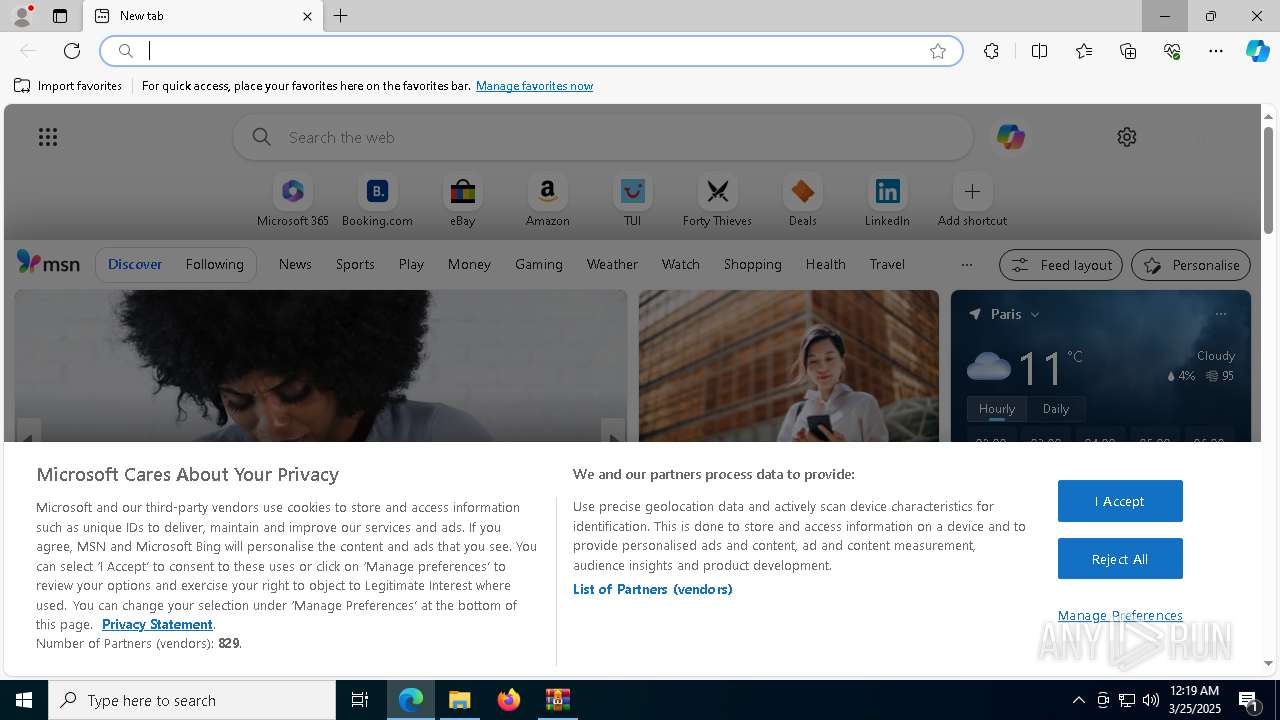Click the Personalise button
The height and width of the screenshot is (720, 1280).
point(1191,265)
